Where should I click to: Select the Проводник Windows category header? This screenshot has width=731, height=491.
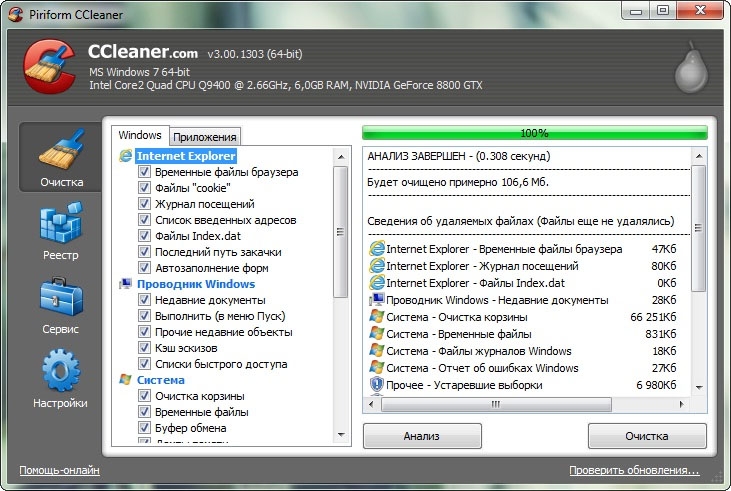[195, 284]
